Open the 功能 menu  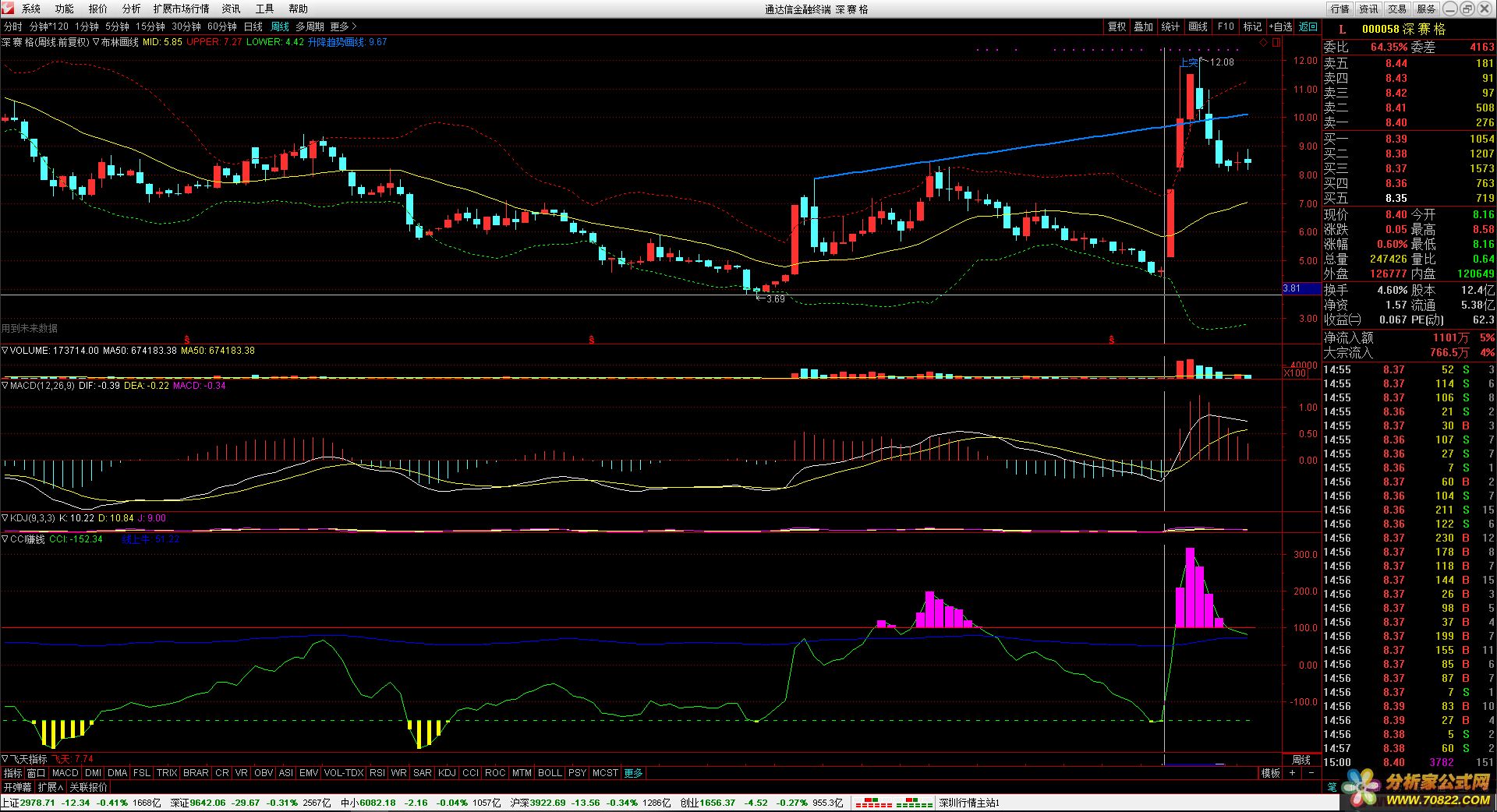pyautogui.click(x=65, y=9)
